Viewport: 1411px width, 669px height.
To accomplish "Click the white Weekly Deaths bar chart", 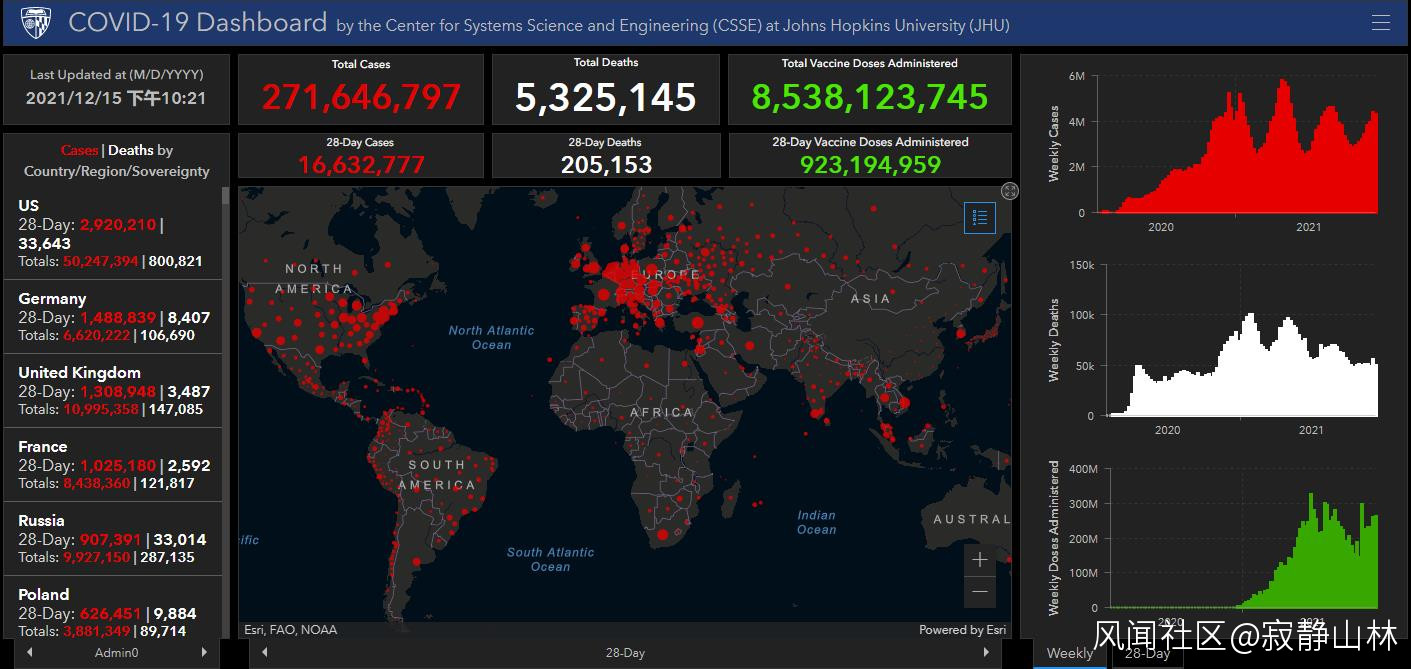I will click(x=1240, y=364).
